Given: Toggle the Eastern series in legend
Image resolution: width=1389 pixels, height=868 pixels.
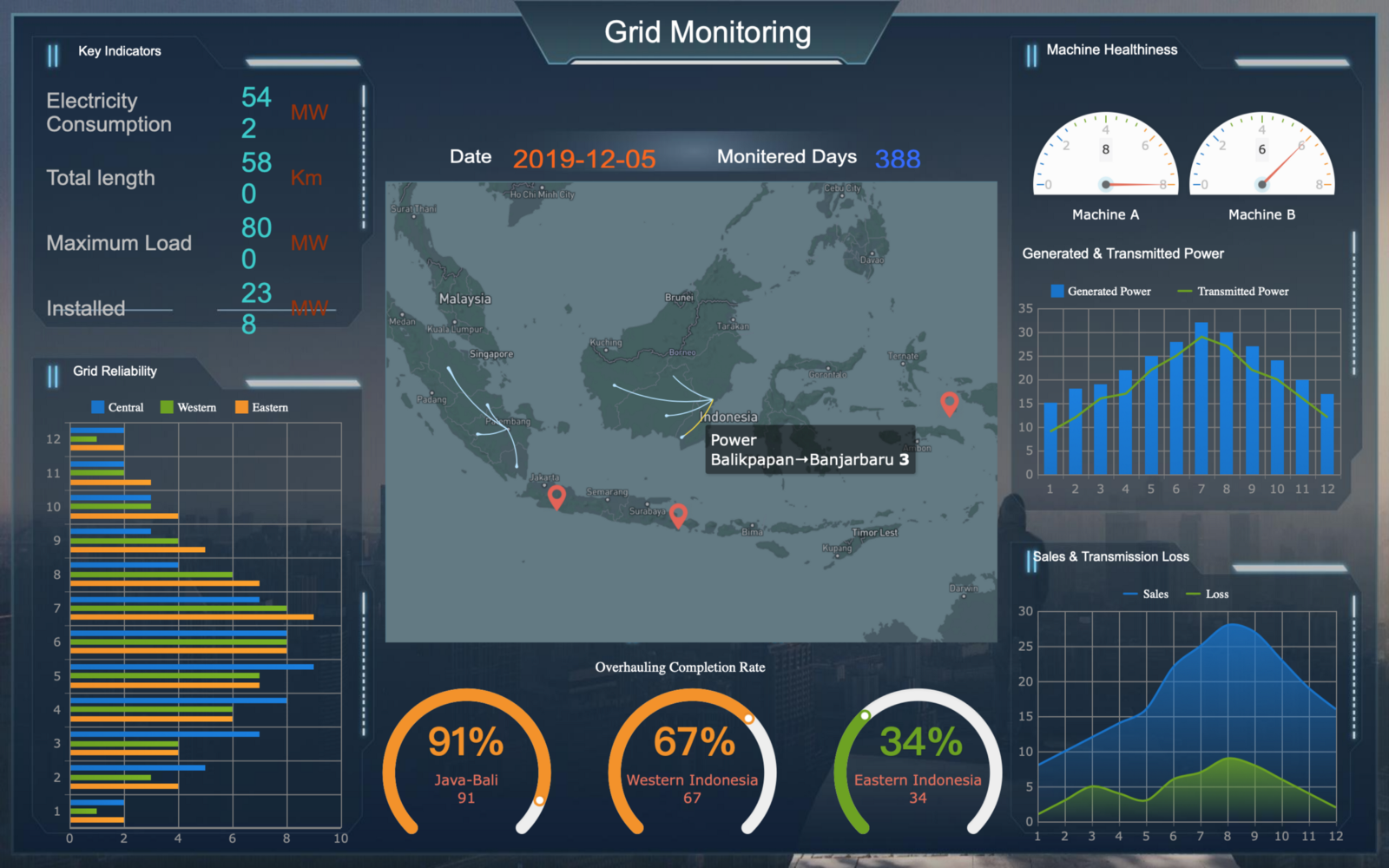Looking at the screenshot, I should [x=261, y=407].
